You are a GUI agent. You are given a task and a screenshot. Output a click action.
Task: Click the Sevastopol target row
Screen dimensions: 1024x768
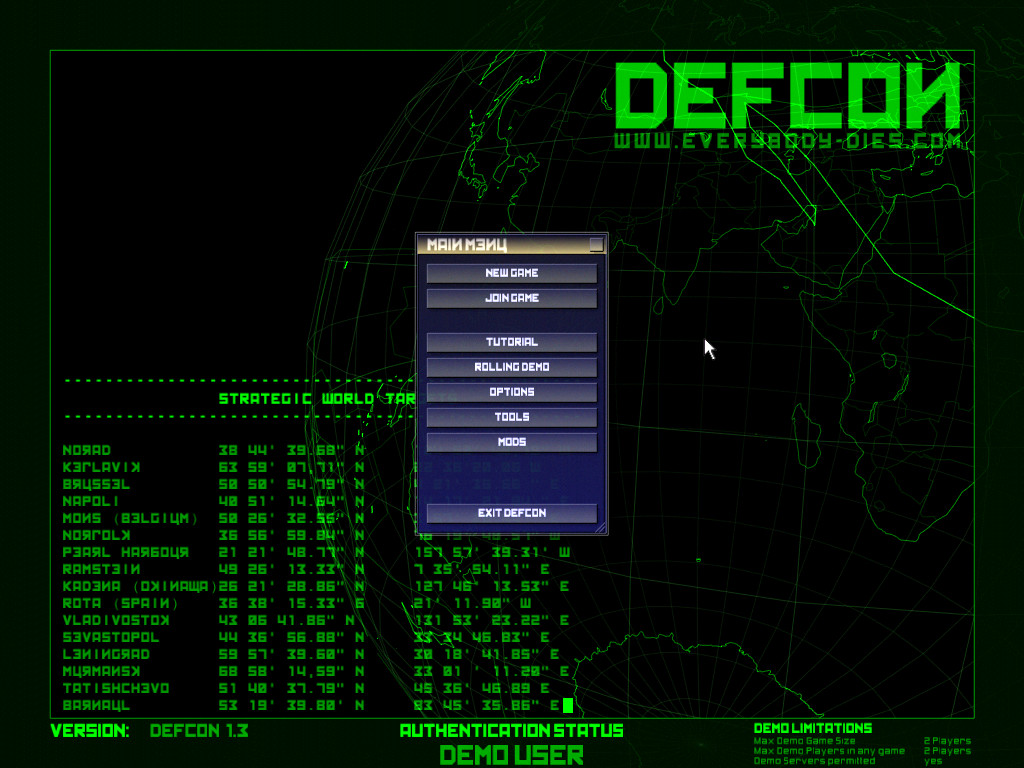[x=306, y=637]
